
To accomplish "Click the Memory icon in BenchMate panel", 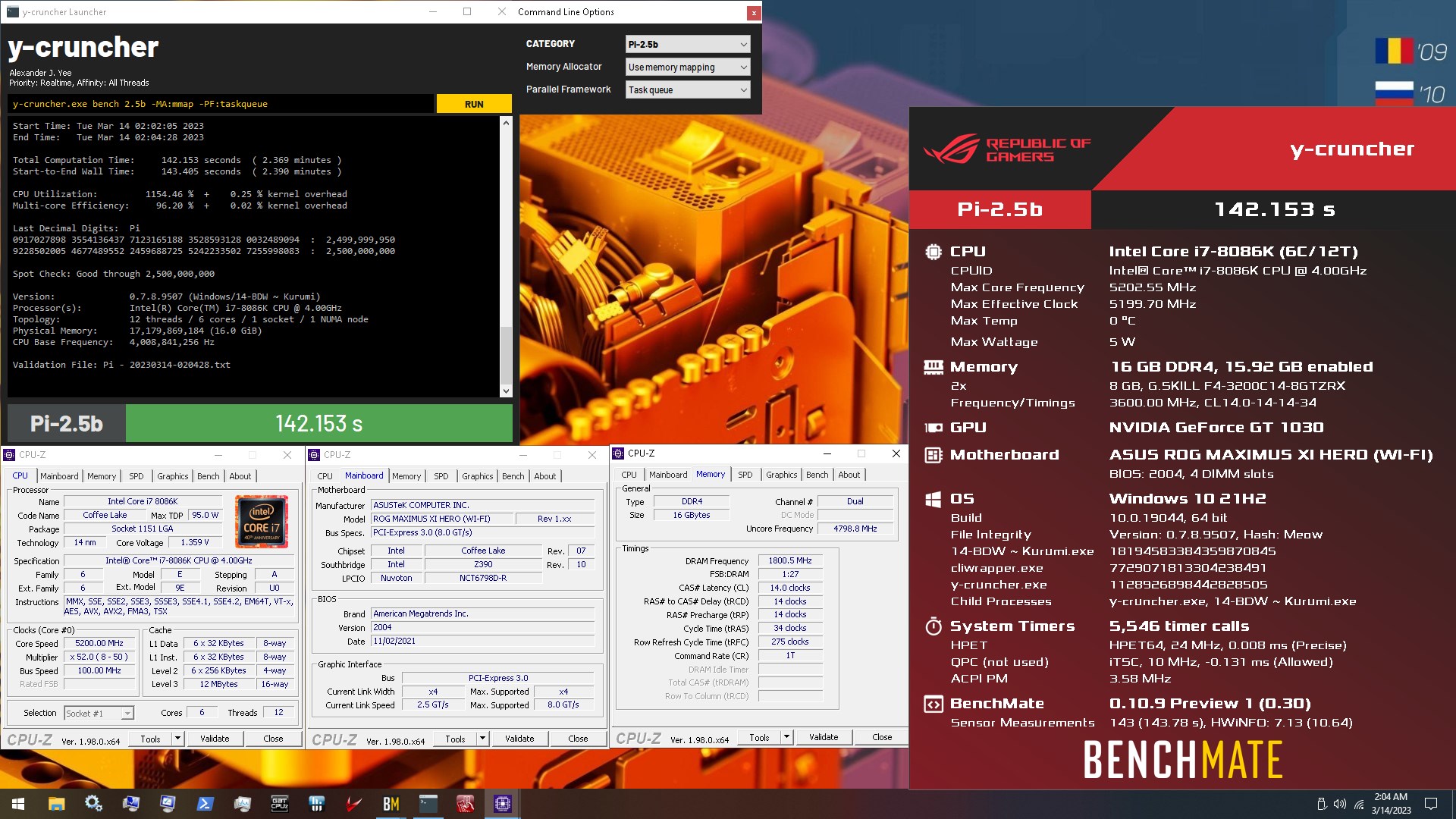I will [x=933, y=367].
